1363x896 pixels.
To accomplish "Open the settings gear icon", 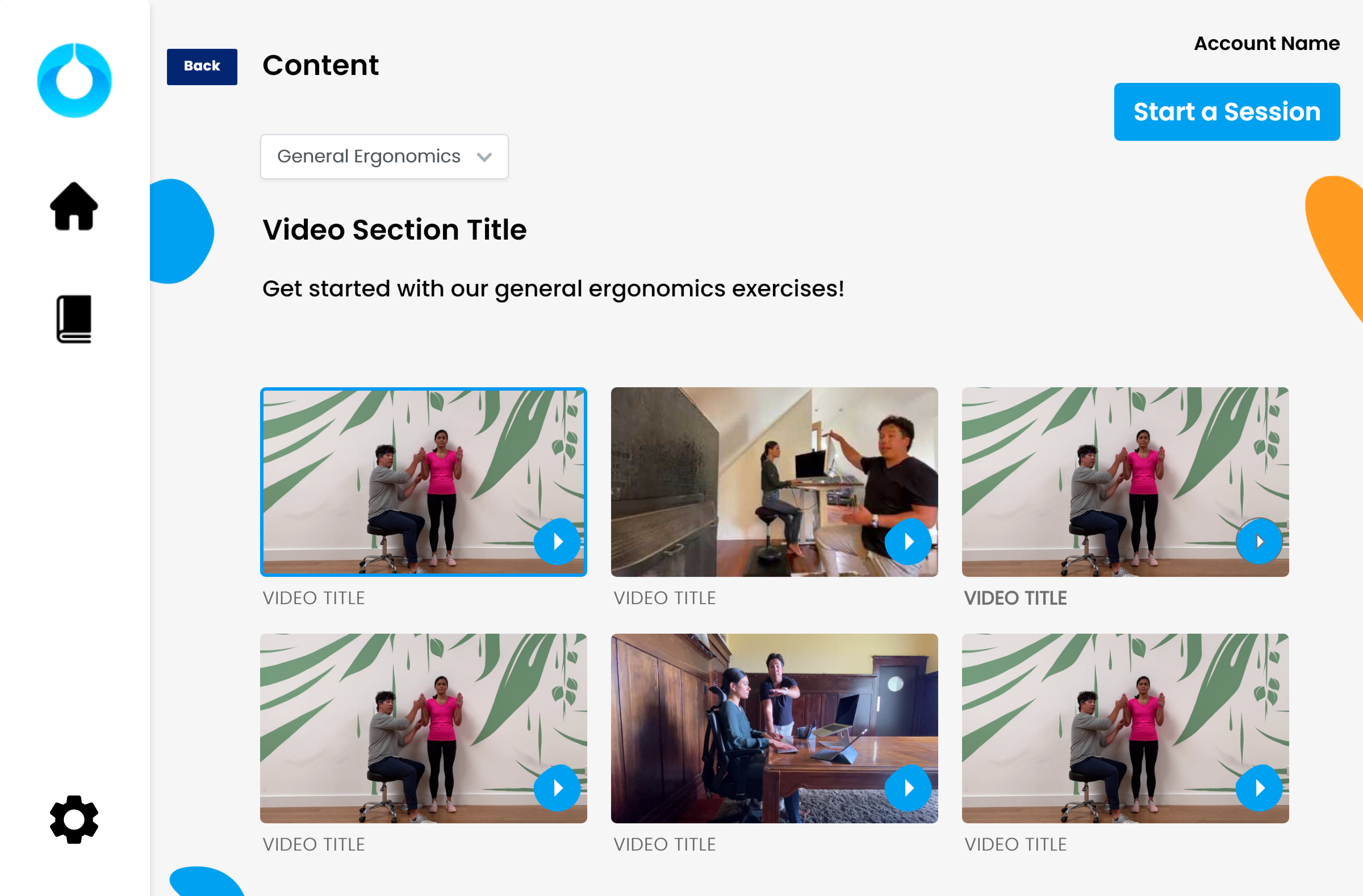I will click(74, 819).
